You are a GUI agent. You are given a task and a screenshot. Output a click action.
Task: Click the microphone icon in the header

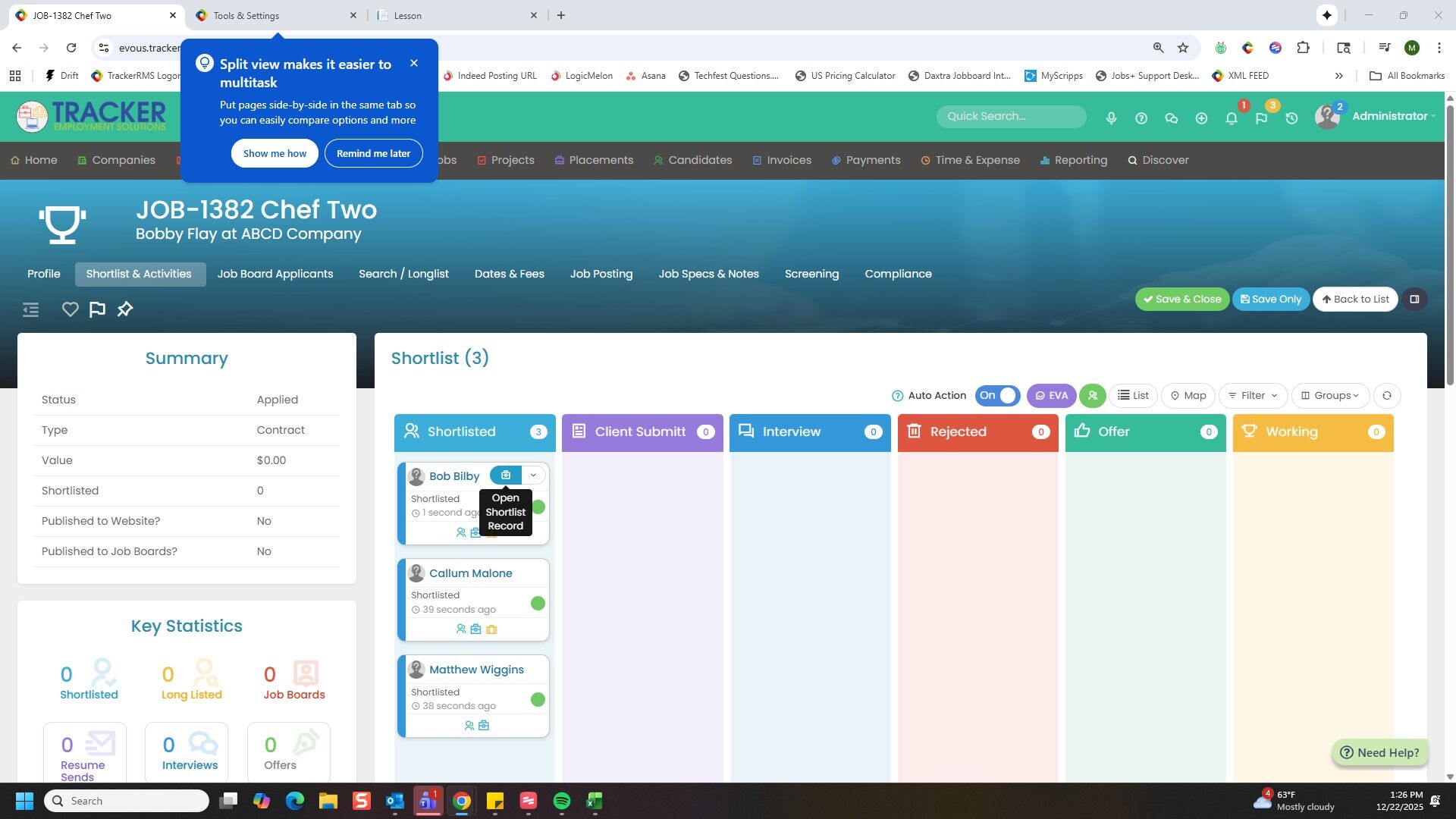[x=1111, y=118]
